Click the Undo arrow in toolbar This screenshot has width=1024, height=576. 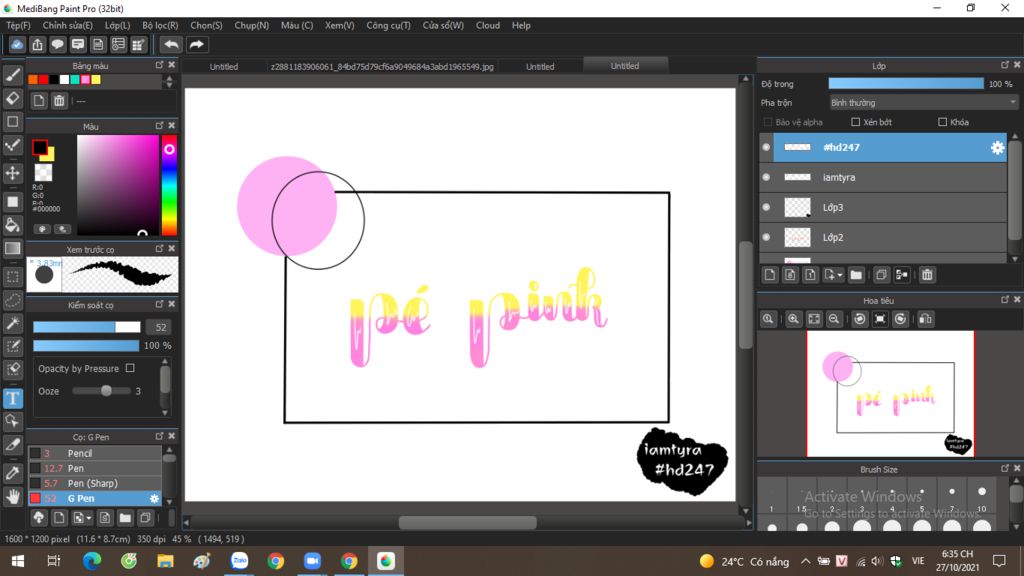tap(171, 44)
